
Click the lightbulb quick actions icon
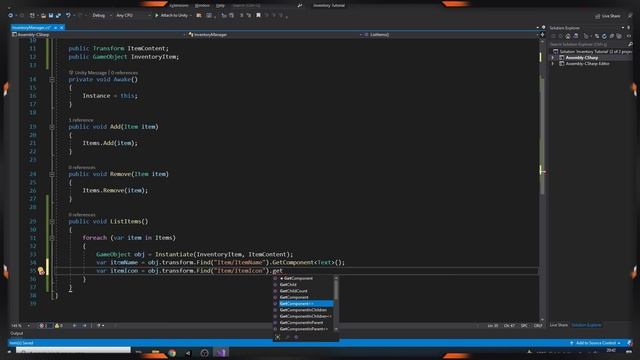[x=41, y=271]
